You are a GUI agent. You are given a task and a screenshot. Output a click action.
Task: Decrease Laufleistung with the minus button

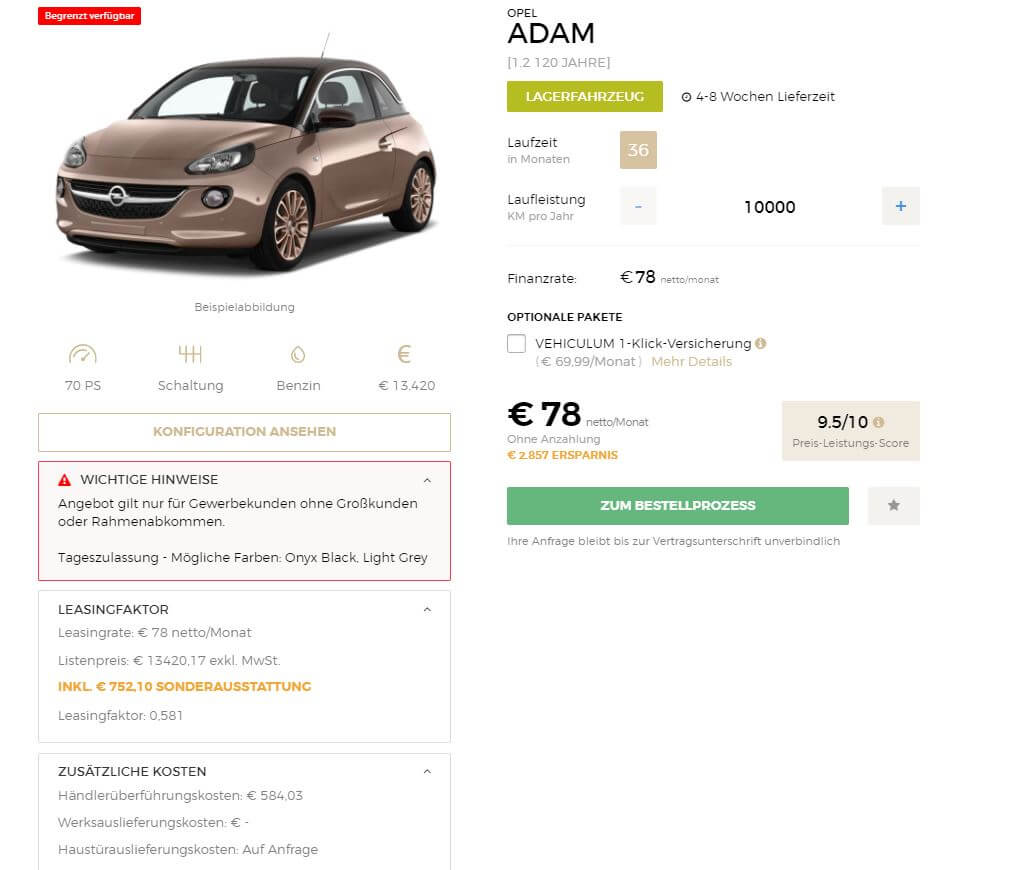(x=638, y=206)
